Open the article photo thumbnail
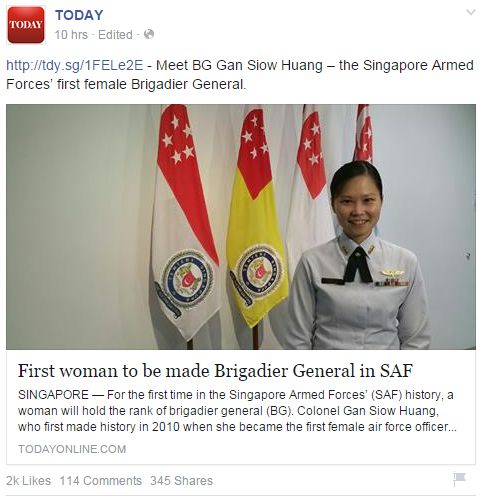This screenshot has width=486, height=497. pyautogui.click(x=241, y=227)
